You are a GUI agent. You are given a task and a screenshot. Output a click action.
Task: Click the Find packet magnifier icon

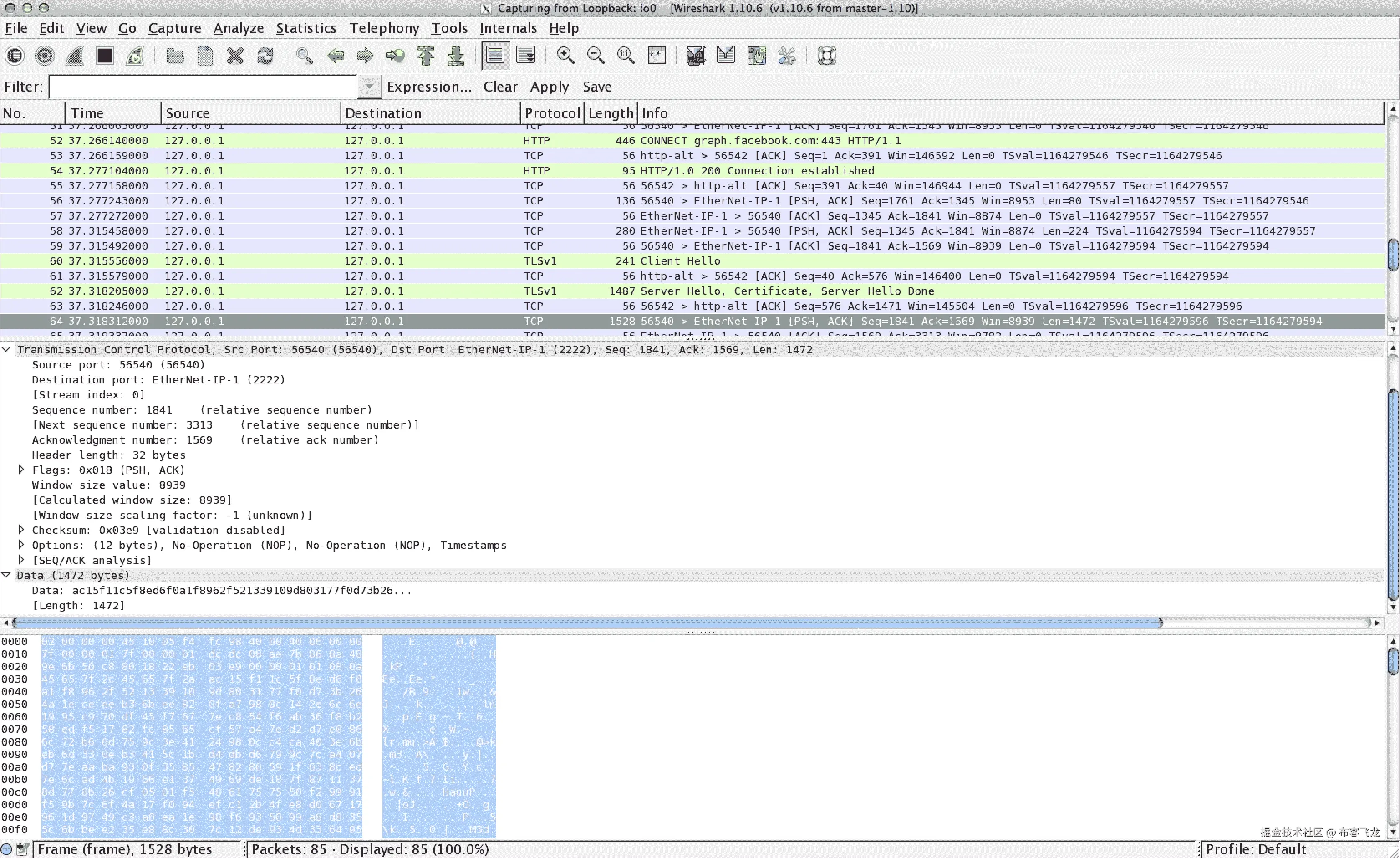(305, 56)
